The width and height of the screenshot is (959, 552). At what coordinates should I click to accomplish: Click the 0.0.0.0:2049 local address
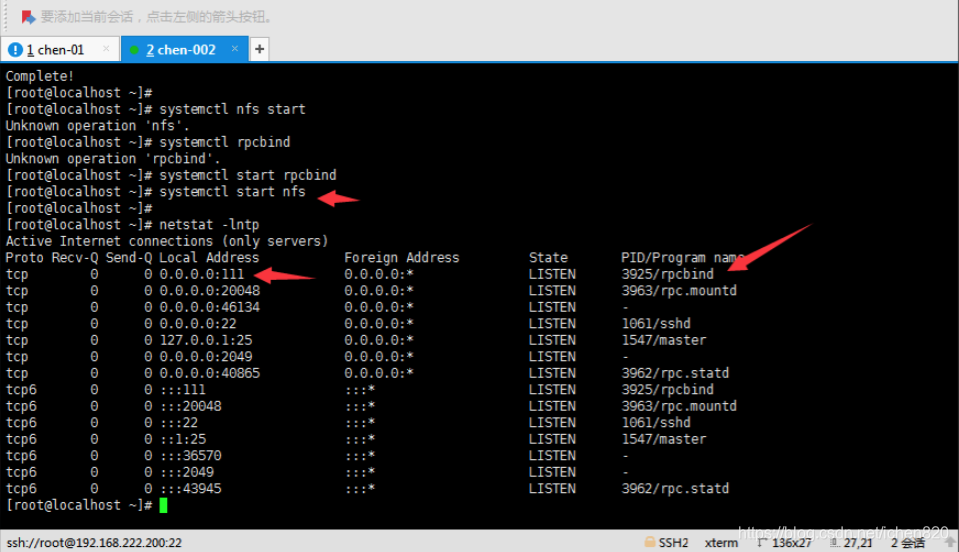206,357
